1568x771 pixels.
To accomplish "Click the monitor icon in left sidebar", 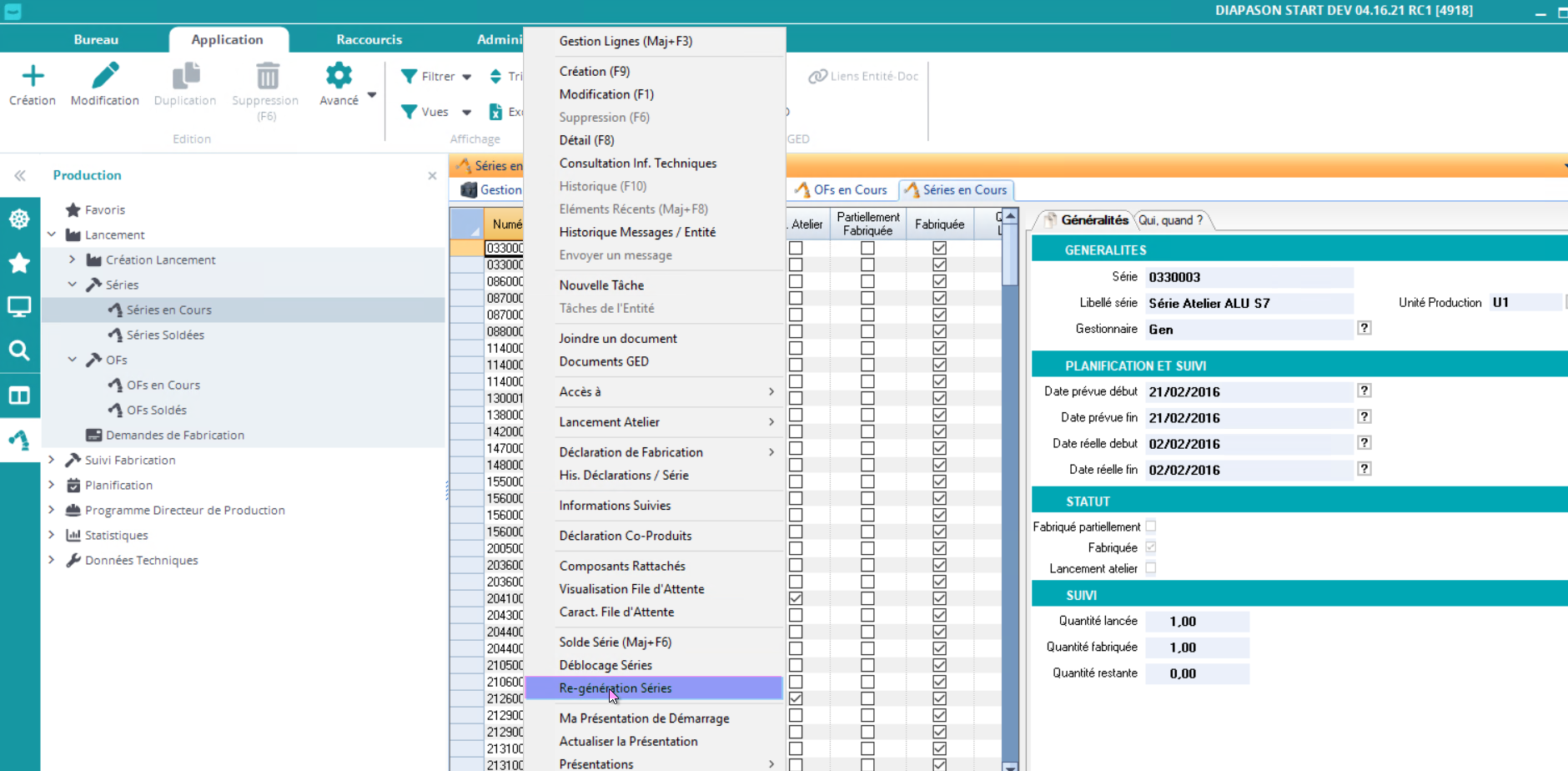I will (19, 307).
